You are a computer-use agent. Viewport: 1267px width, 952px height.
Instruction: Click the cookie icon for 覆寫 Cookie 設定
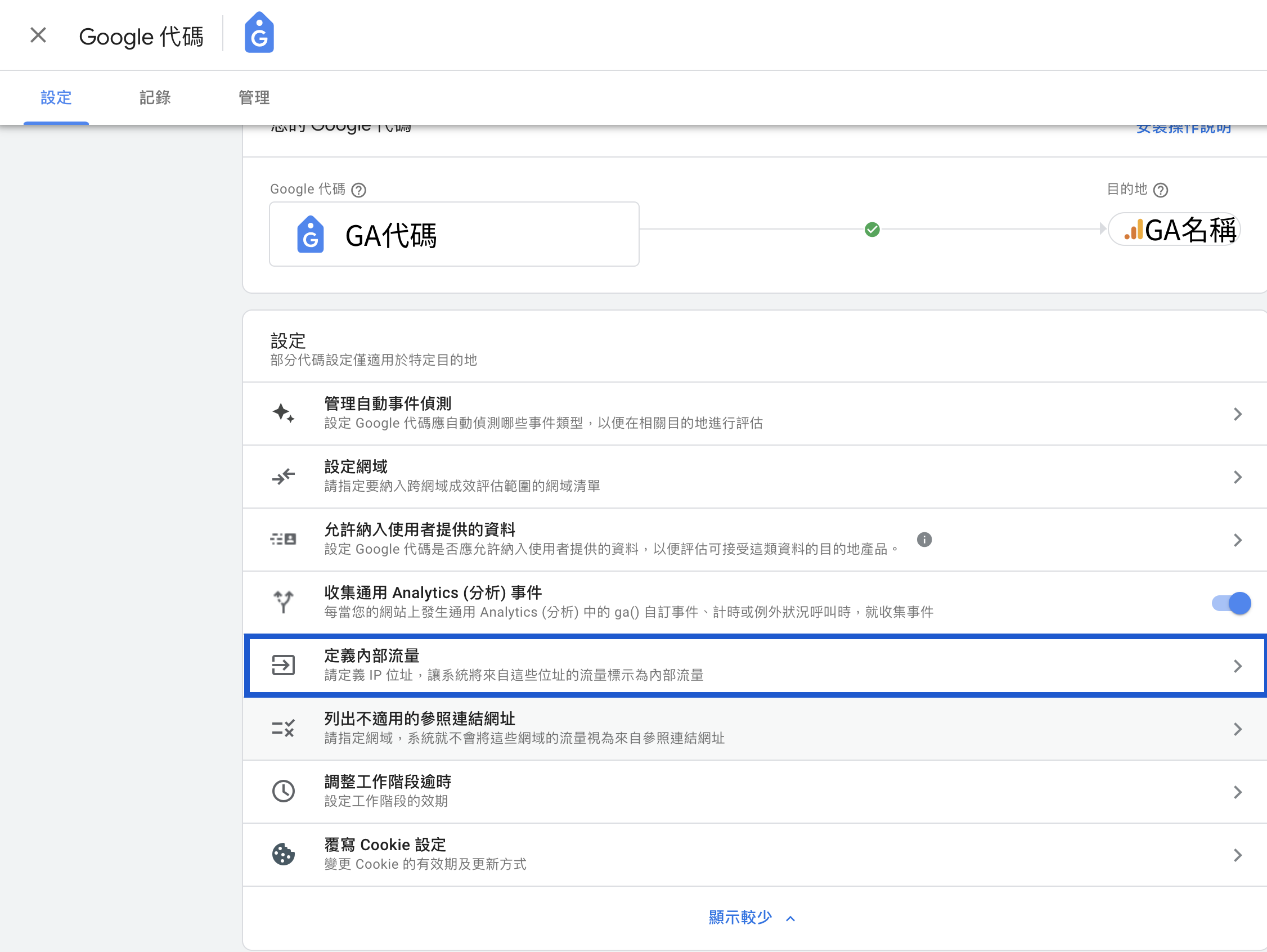pos(284,855)
